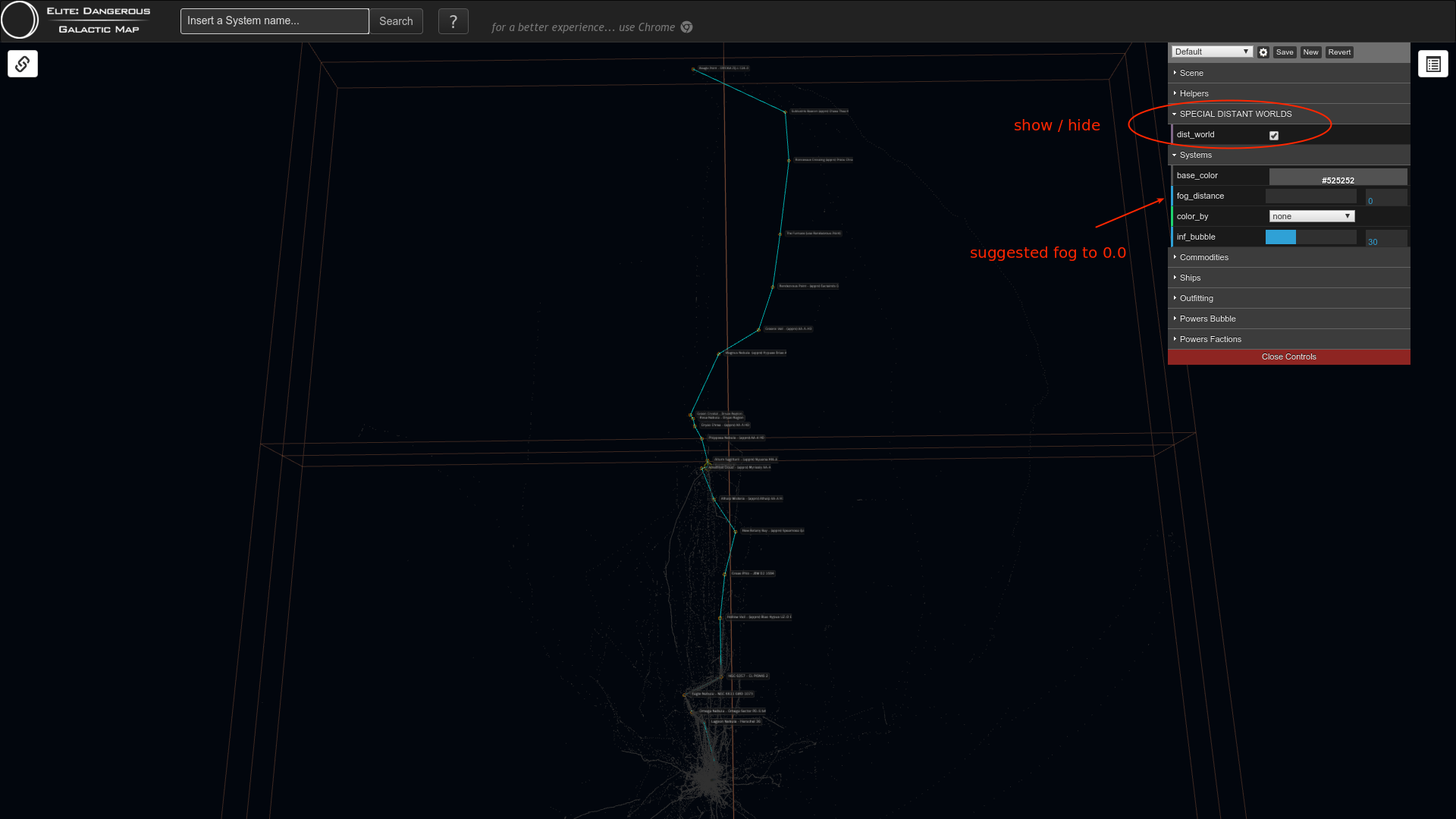This screenshot has width=1456, height=819.
Task: Expand the Helpers section
Action: click(x=1289, y=93)
